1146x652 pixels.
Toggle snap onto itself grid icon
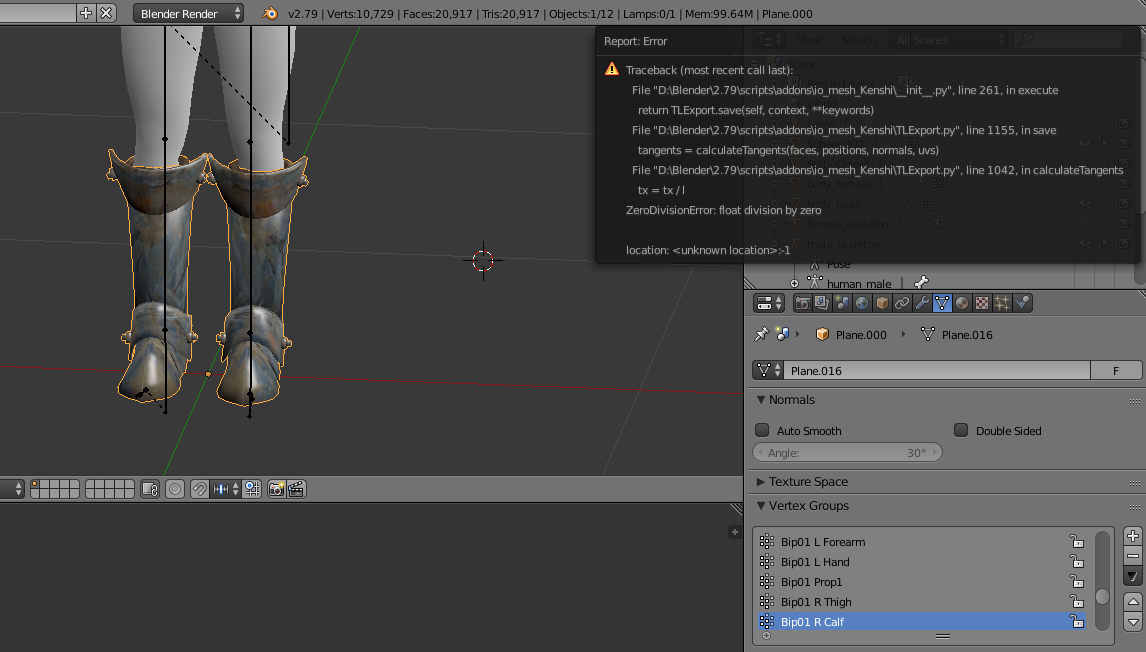click(252, 489)
